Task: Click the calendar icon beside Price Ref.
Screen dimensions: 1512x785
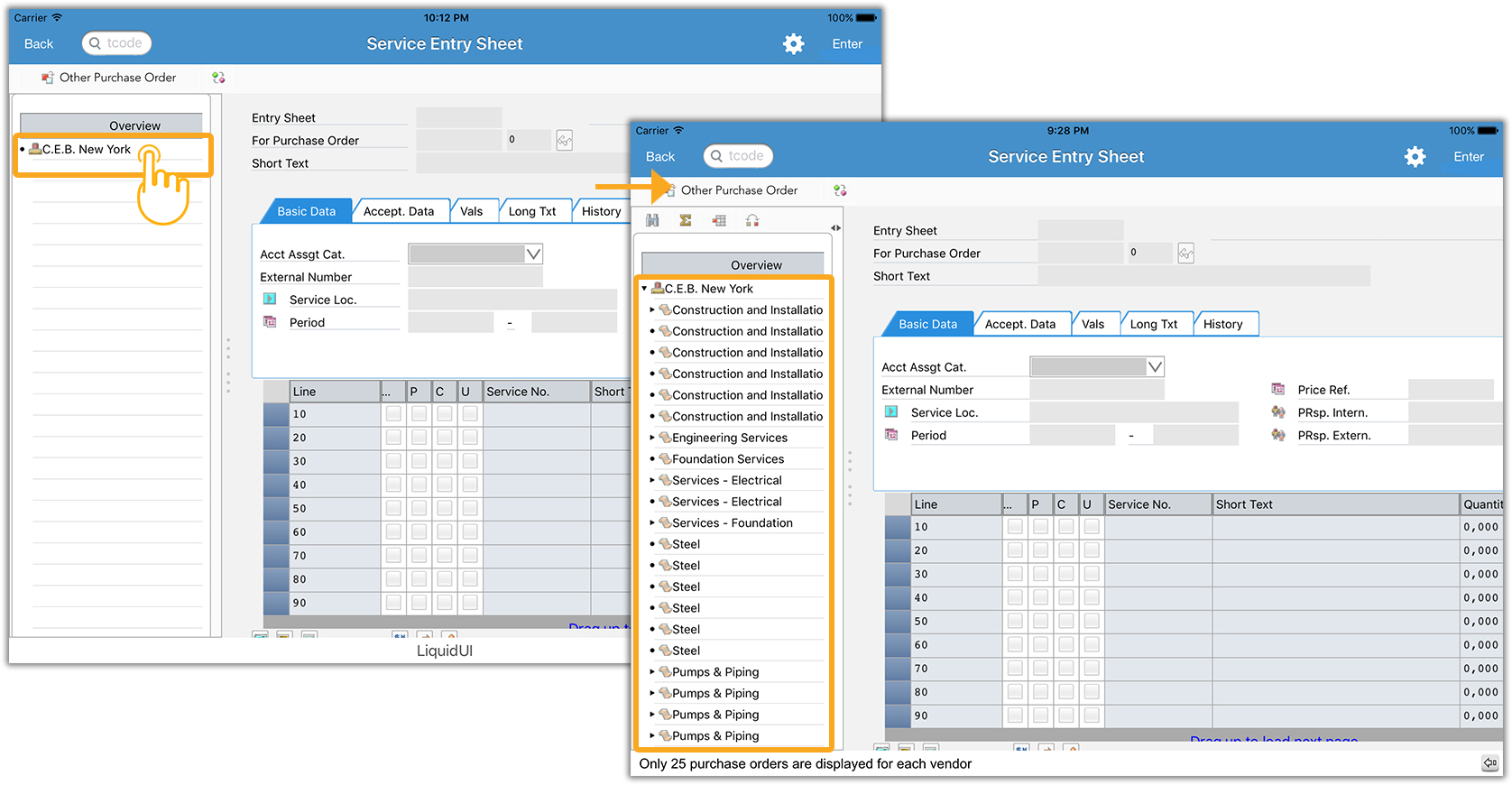Action: click(x=1278, y=390)
